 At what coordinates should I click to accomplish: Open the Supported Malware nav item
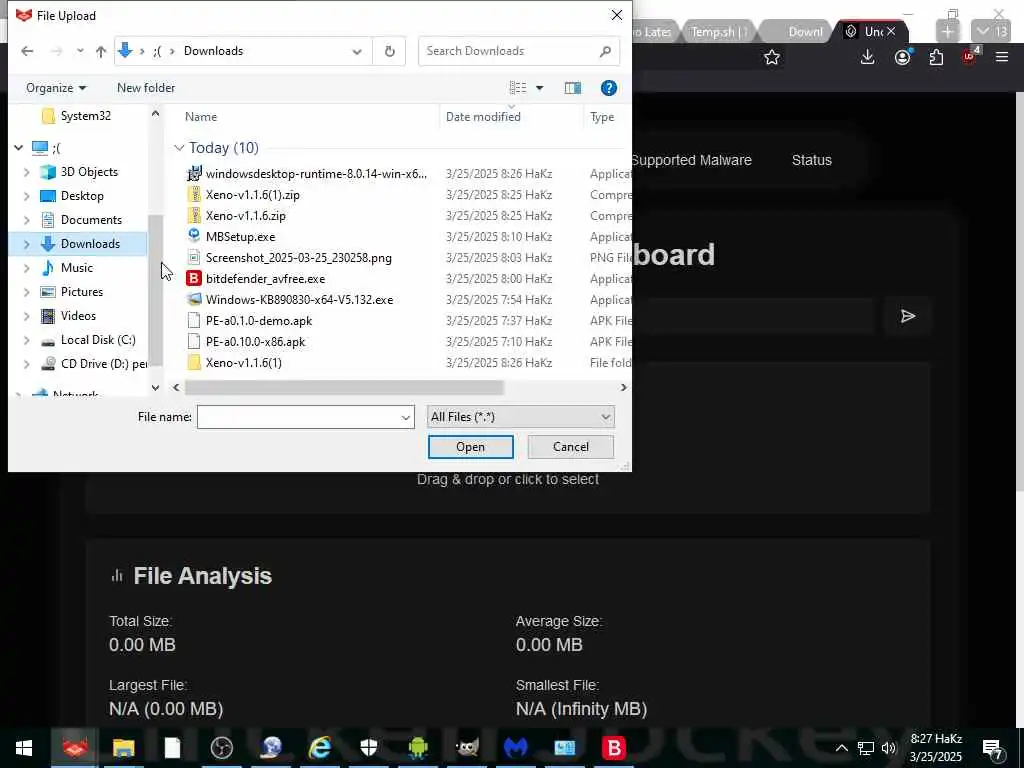[691, 160]
